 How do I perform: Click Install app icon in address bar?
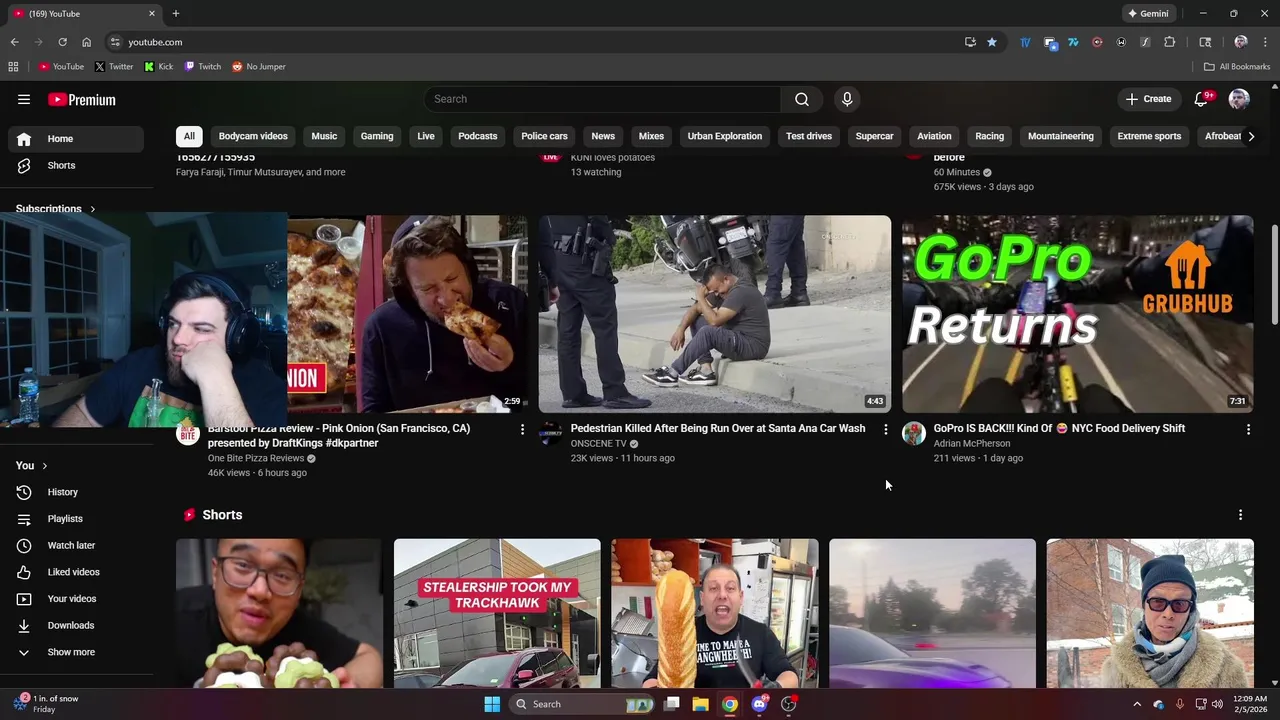click(970, 42)
